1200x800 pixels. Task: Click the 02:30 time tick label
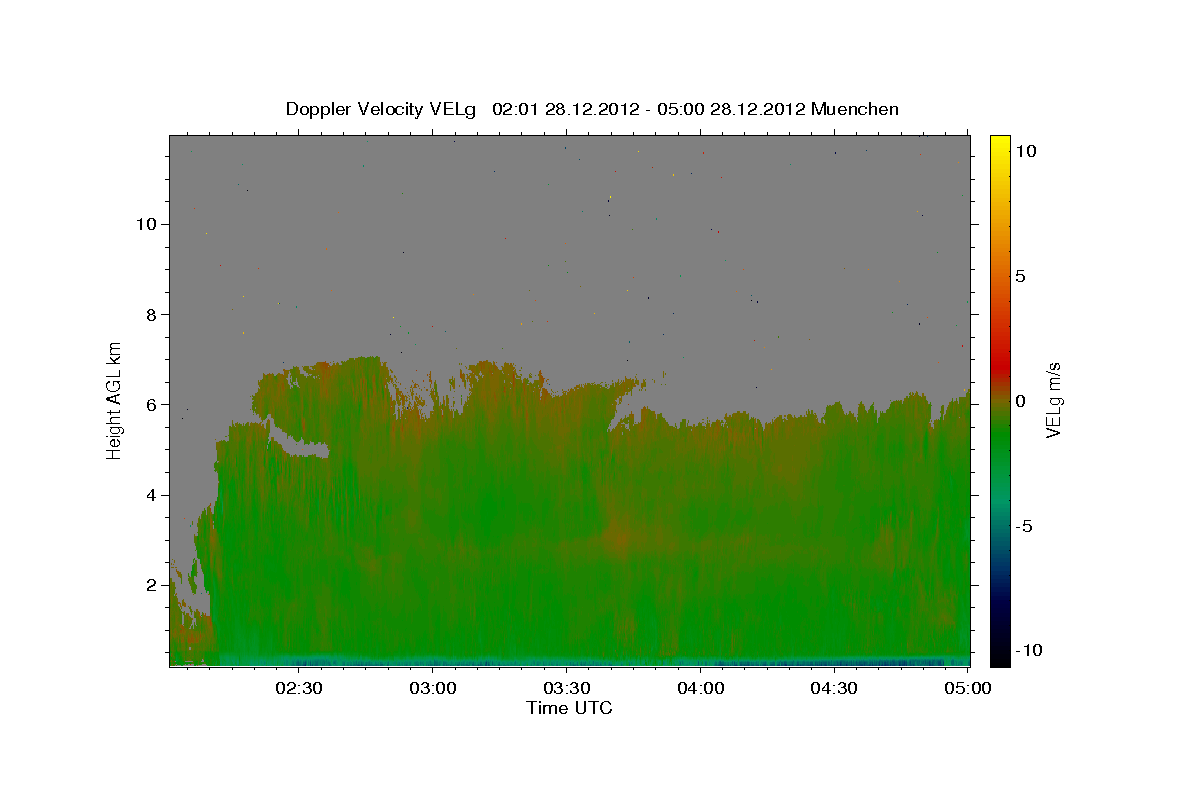point(299,688)
